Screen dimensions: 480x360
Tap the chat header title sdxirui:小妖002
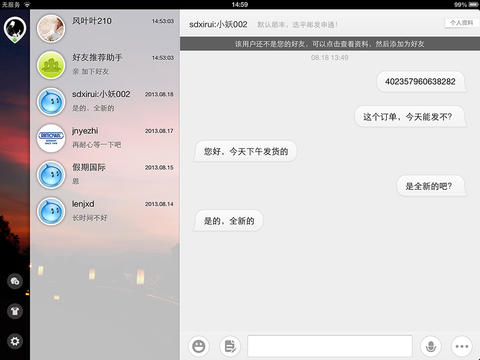[x=218, y=24]
